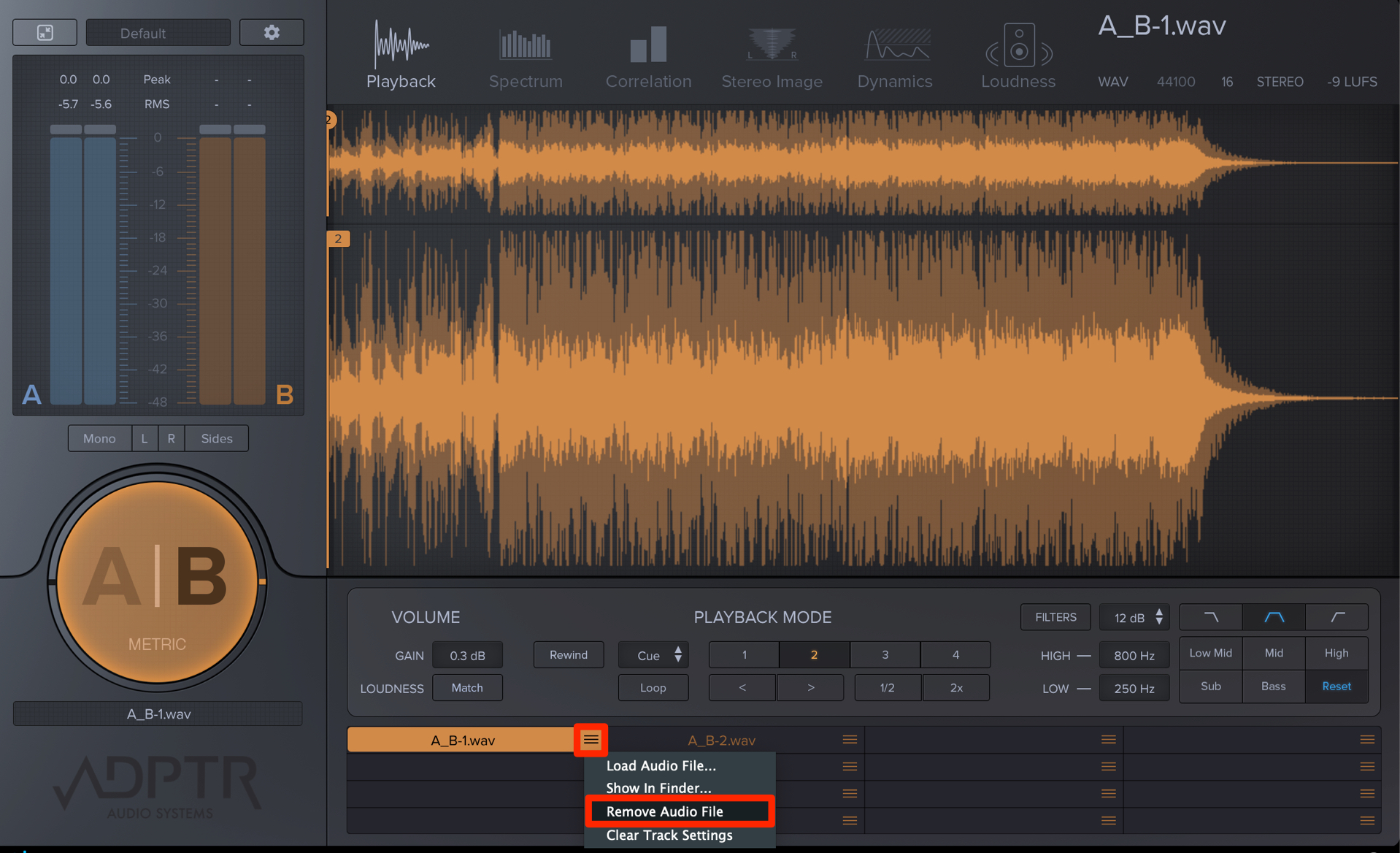Toggle Sides monitoring
This screenshot has width=1400, height=853.
pos(217,438)
